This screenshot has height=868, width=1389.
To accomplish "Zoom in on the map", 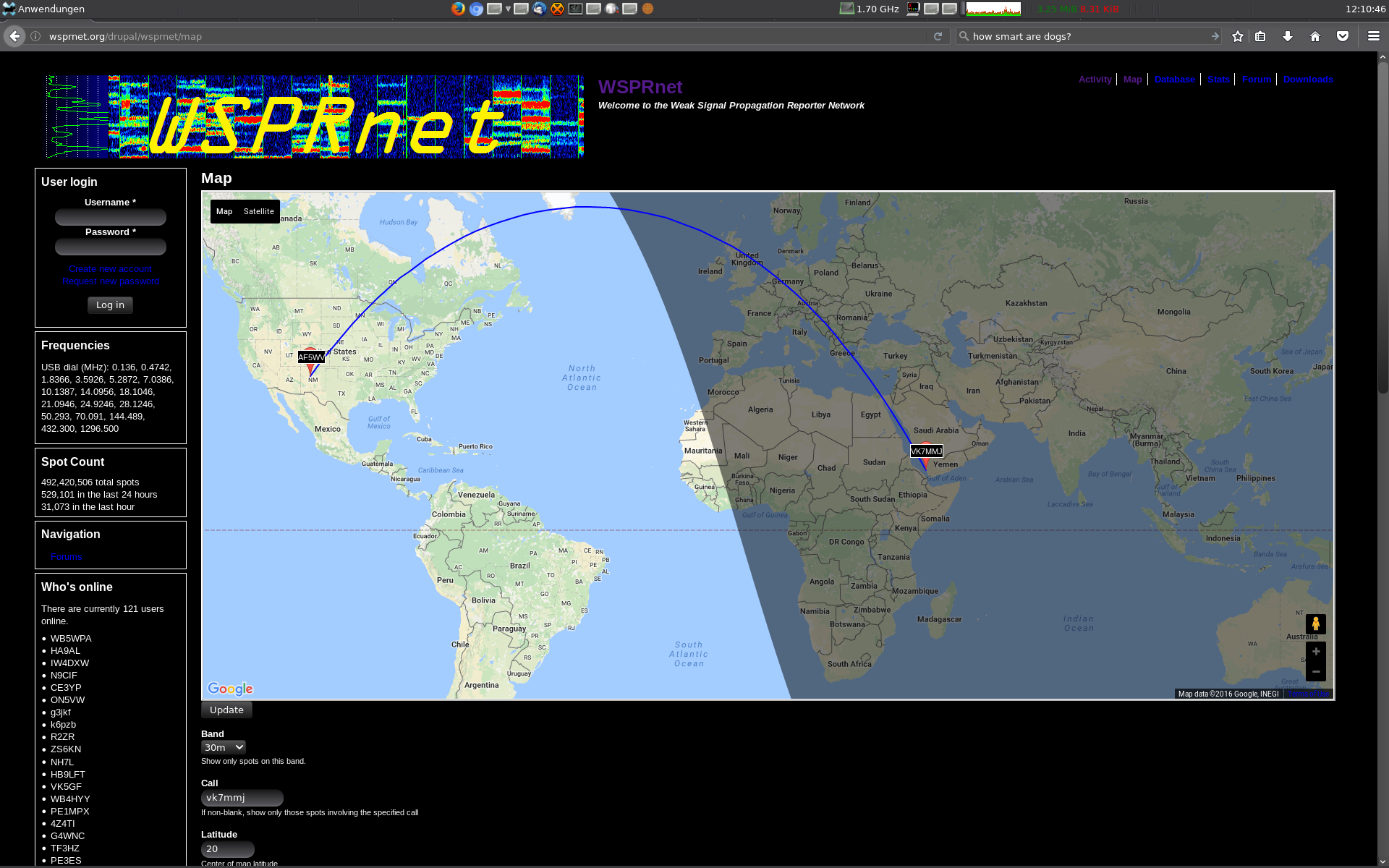I will pyautogui.click(x=1316, y=651).
